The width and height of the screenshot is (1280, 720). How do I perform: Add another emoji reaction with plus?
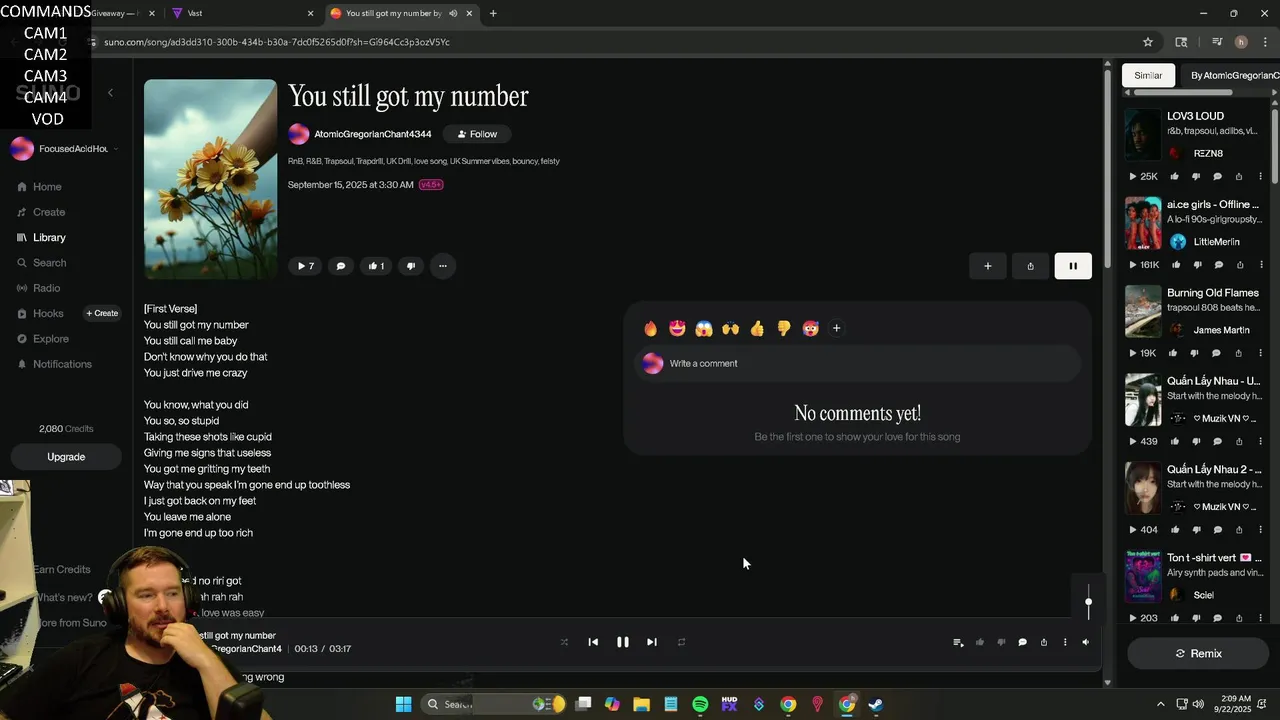pyautogui.click(x=837, y=328)
